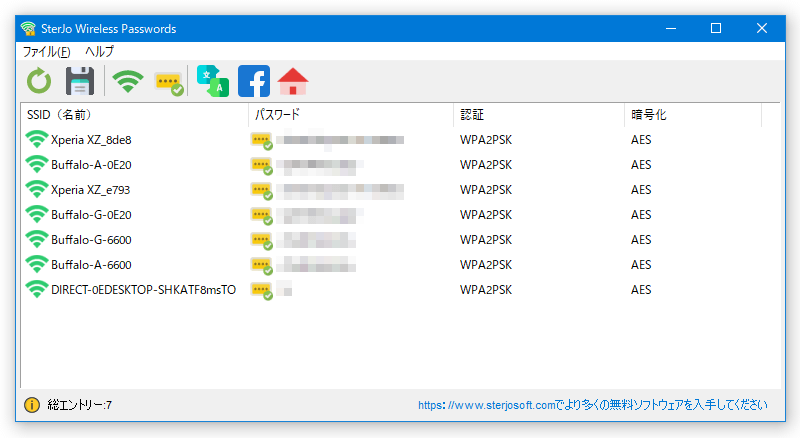Viewport: 800px width, 438px height.
Task: Click password icon in Buffalo-G-0E20 row
Action: pyautogui.click(x=262, y=216)
